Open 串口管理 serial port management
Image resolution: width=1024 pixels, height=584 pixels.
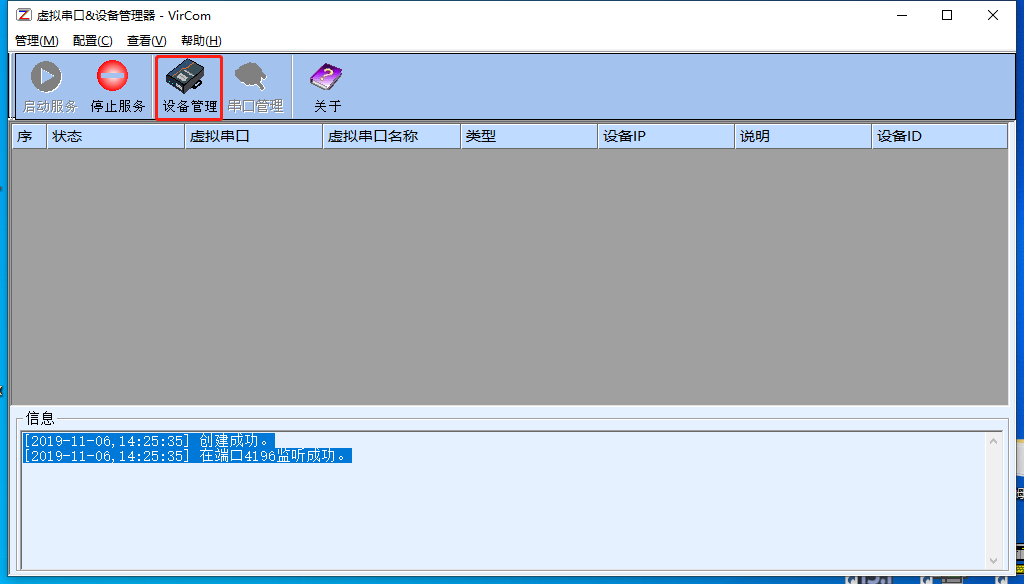tap(256, 85)
